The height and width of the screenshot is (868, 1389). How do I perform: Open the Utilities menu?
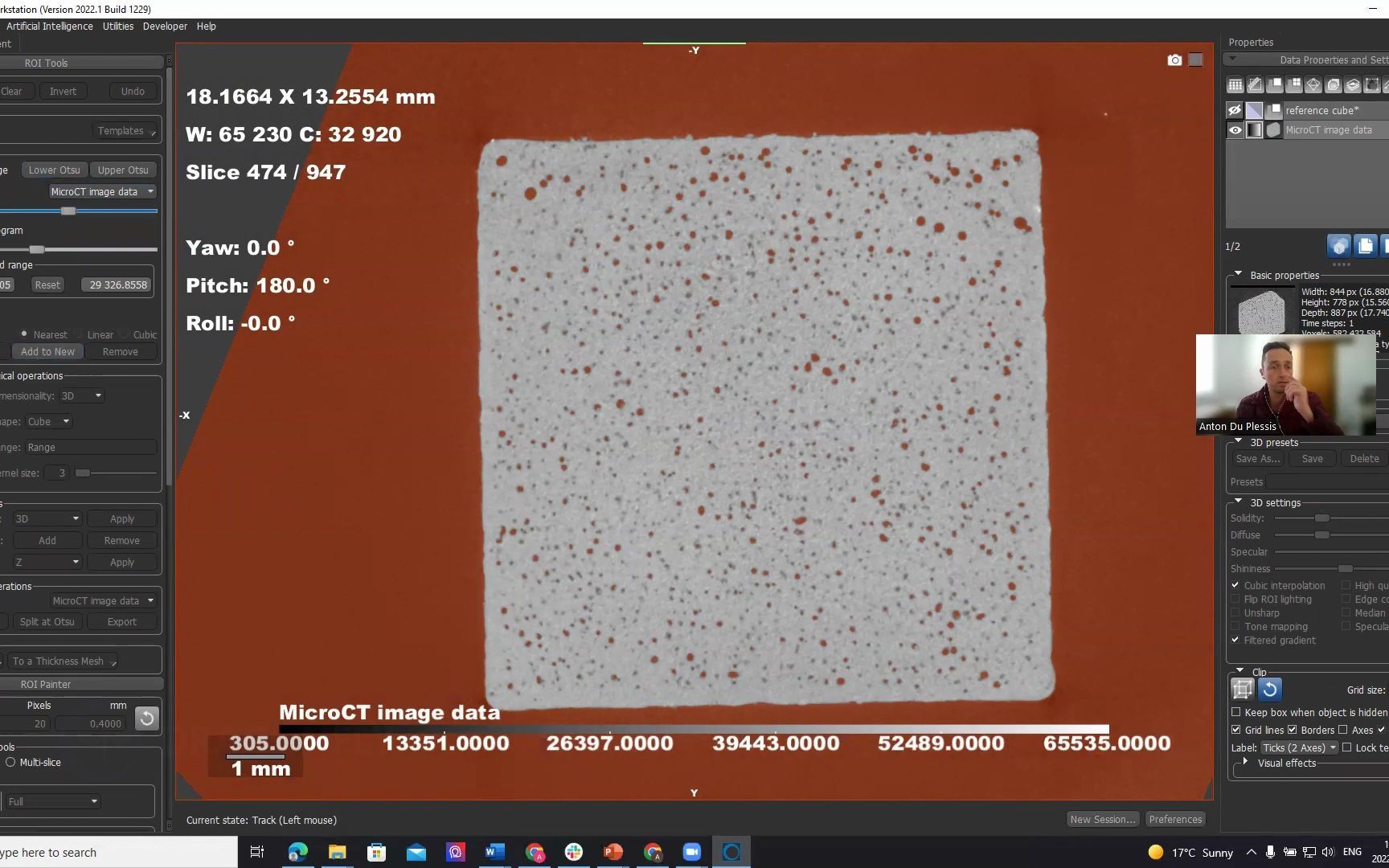[x=118, y=27]
